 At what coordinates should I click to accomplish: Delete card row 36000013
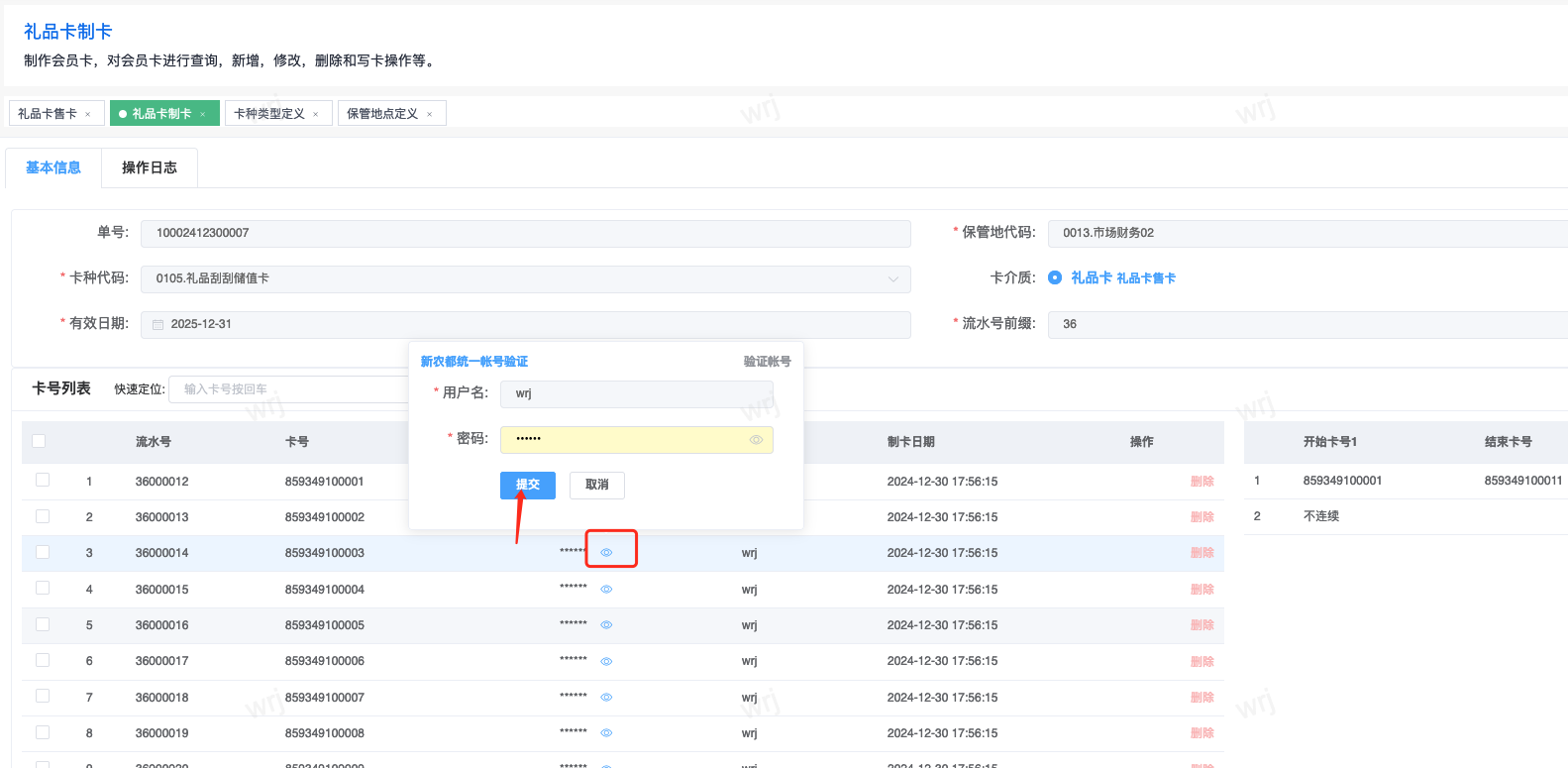(1202, 517)
